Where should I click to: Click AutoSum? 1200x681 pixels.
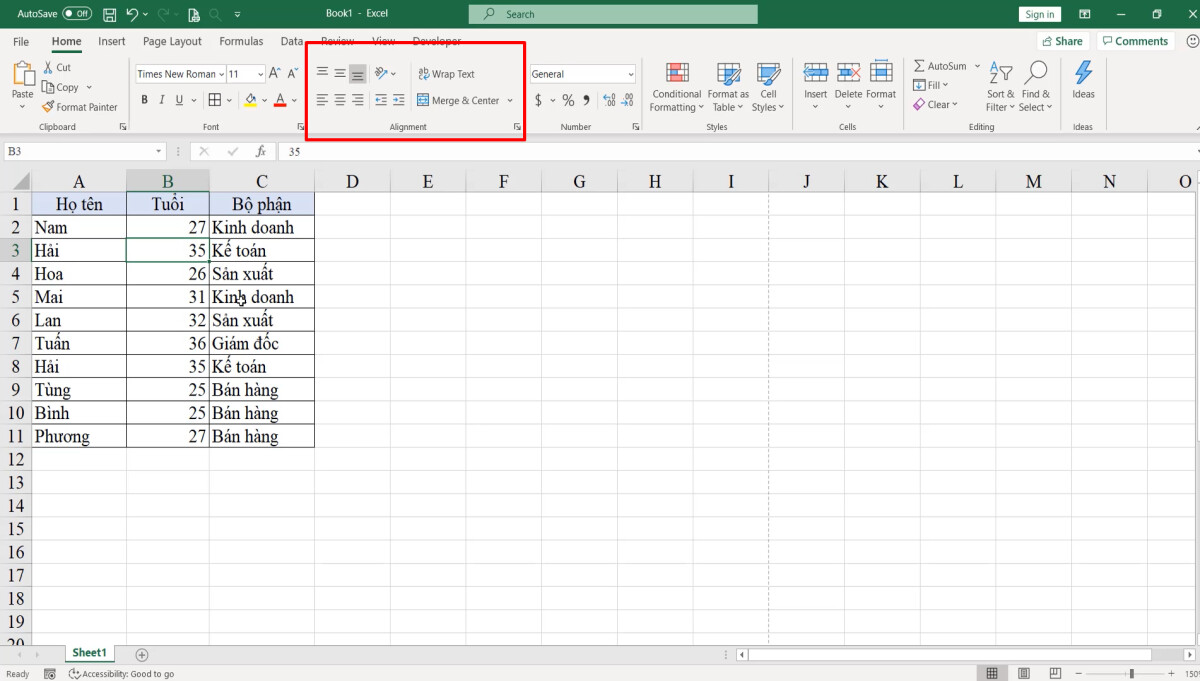coord(940,66)
